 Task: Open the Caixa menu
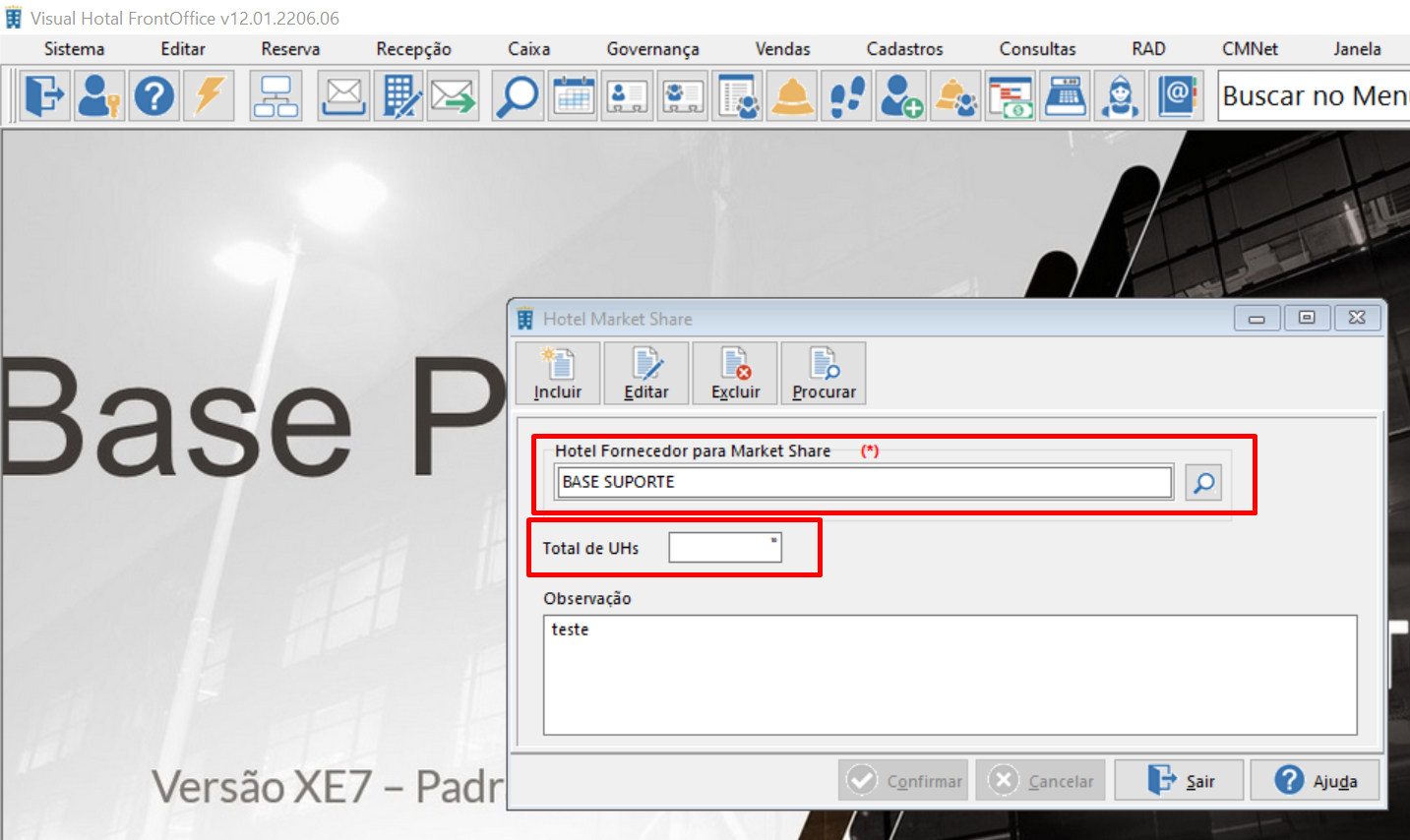coord(528,48)
